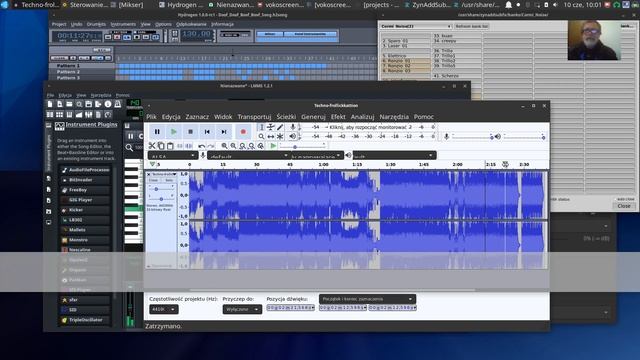Screen dimensions: 640x360
Task: Click Refresh bank list in ZynAddSubFX
Action: pyautogui.click(x=471, y=26)
